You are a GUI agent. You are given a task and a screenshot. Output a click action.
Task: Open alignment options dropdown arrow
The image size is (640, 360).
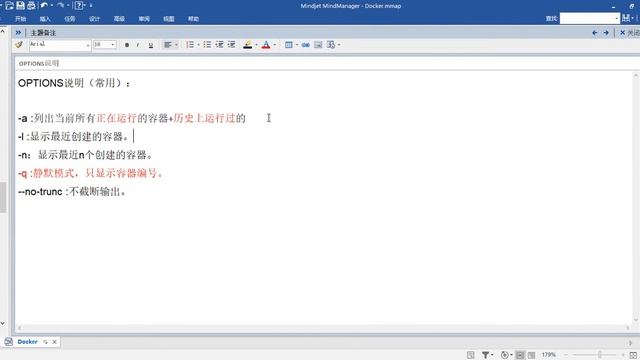coord(176,45)
